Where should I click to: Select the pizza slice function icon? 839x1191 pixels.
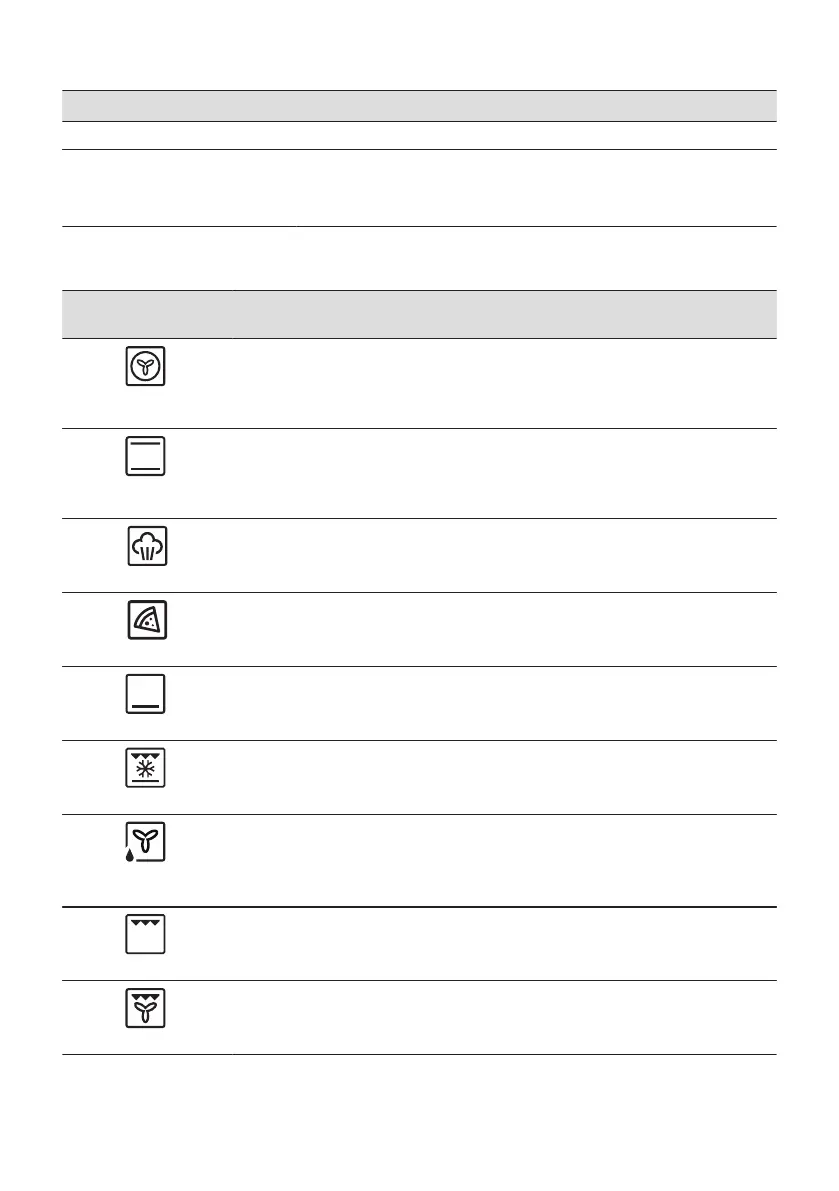pyautogui.click(x=147, y=620)
